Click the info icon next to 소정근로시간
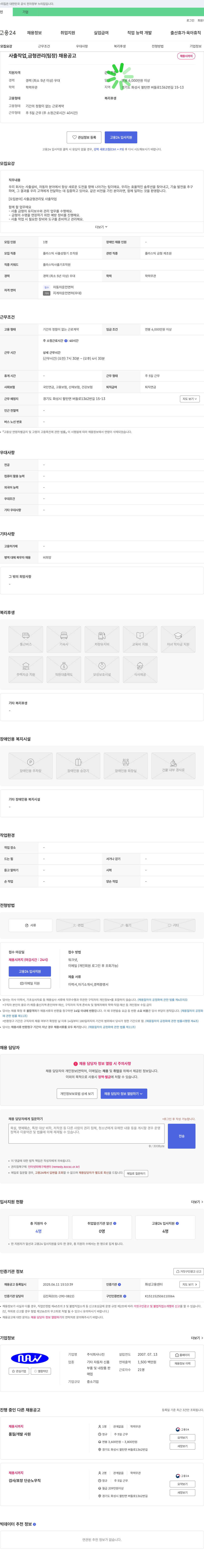The width and height of the screenshot is (204, 1568). 66,341
